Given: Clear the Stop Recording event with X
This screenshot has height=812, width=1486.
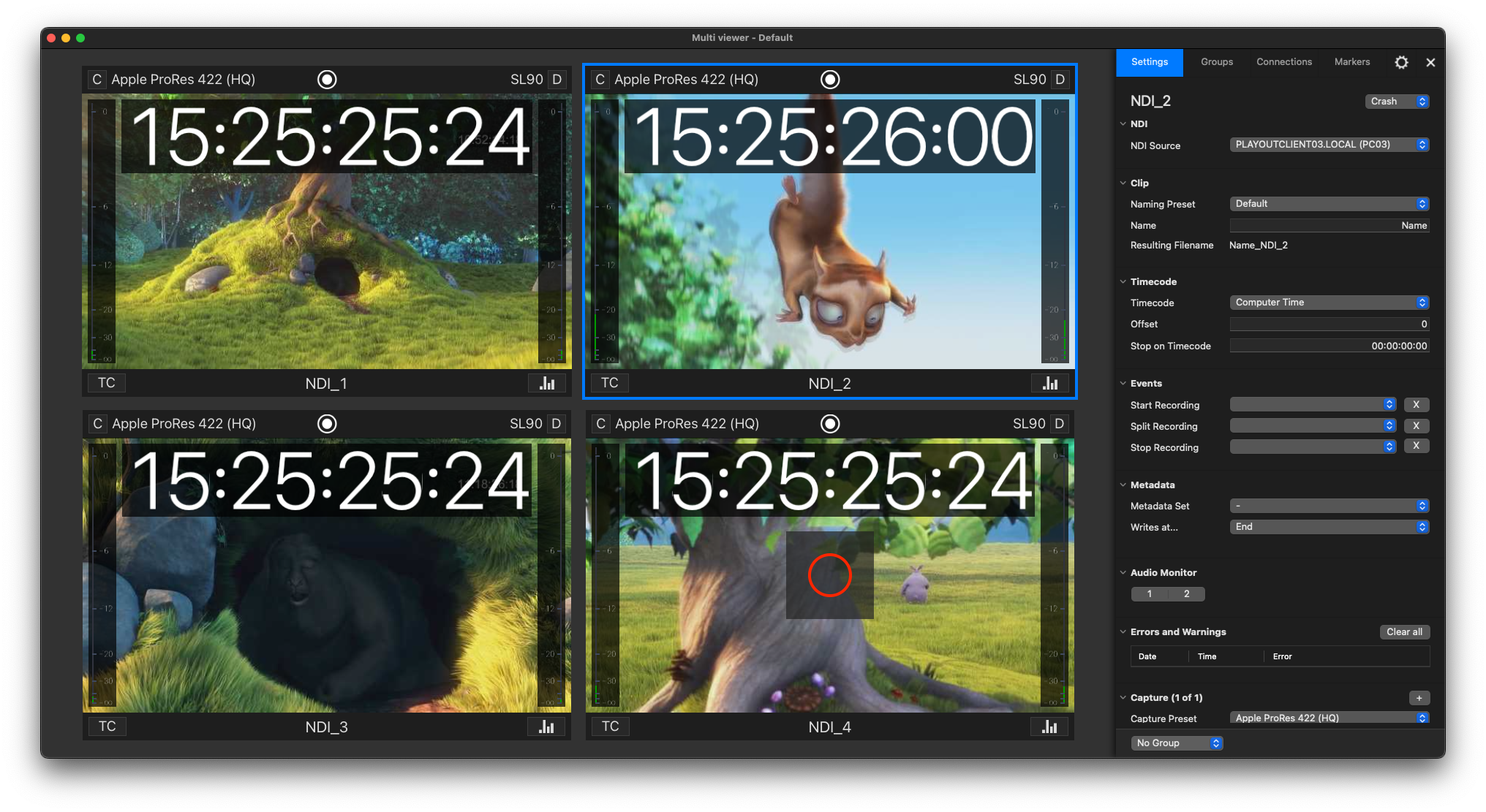Looking at the screenshot, I should coord(1417,447).
